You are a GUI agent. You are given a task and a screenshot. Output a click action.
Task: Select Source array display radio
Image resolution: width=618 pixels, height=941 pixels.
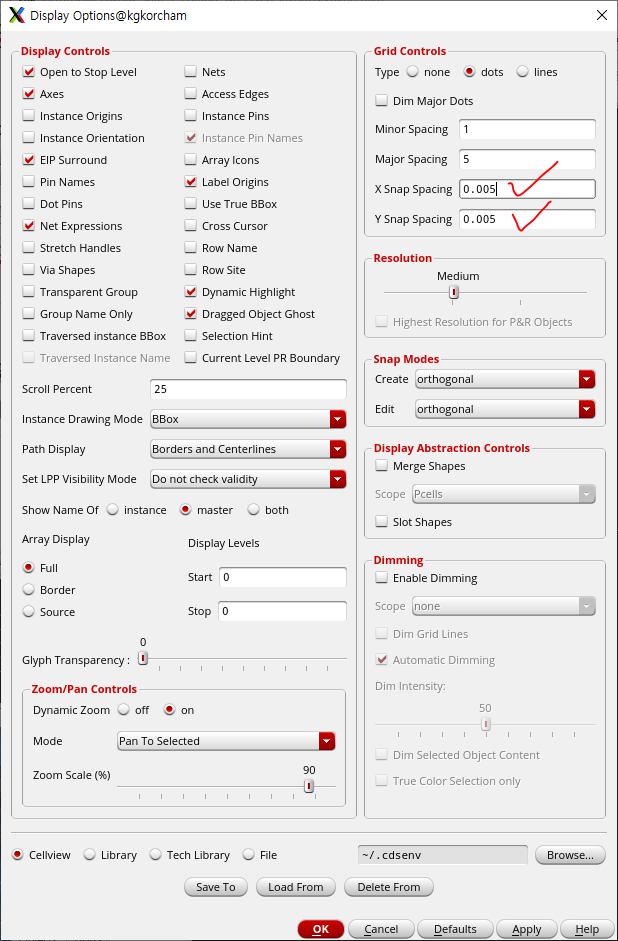coord(28,612)
